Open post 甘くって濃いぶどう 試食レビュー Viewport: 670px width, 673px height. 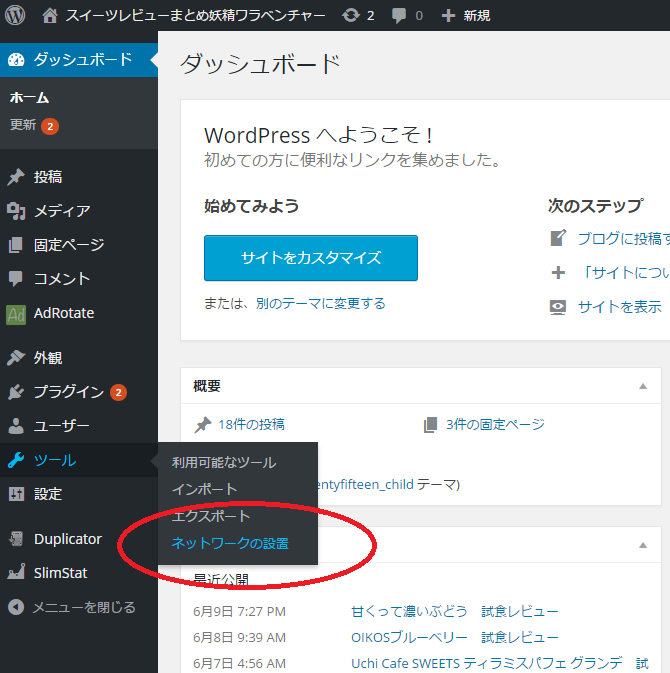(x=455, y=611)
